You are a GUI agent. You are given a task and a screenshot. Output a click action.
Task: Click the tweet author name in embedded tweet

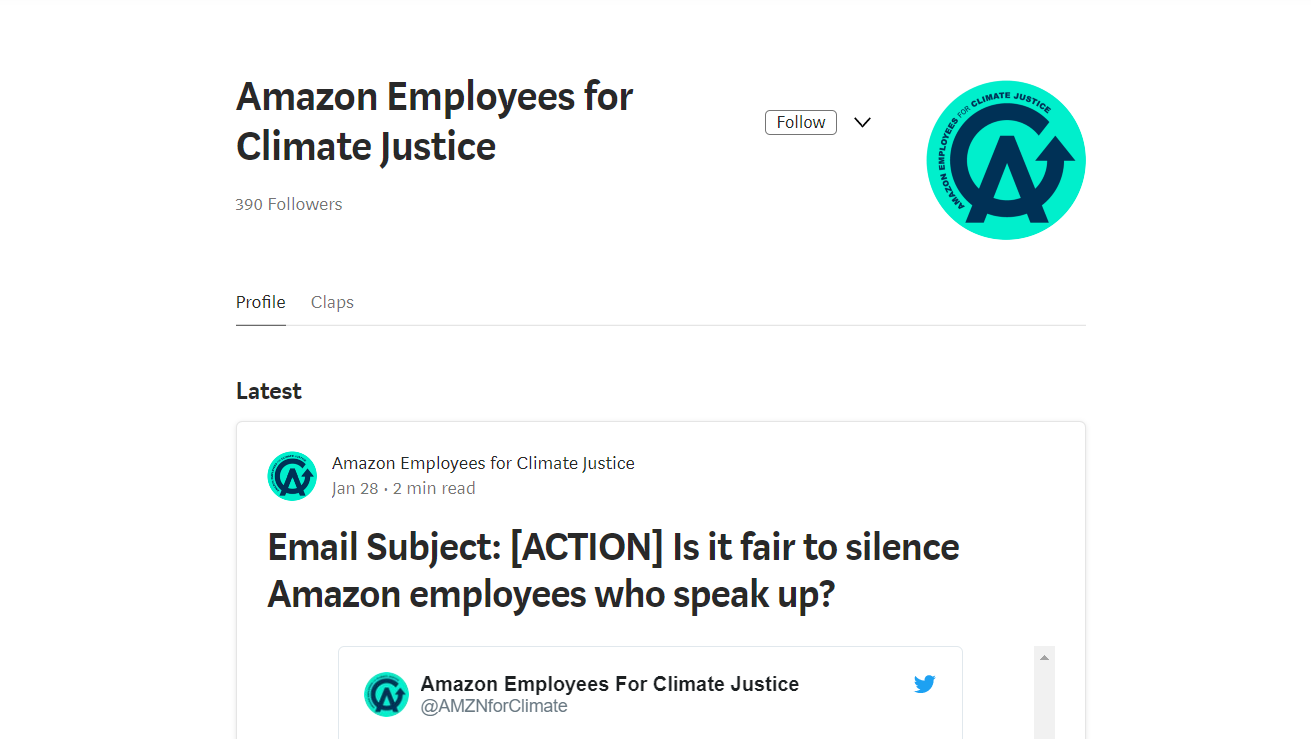click(610, 684)
